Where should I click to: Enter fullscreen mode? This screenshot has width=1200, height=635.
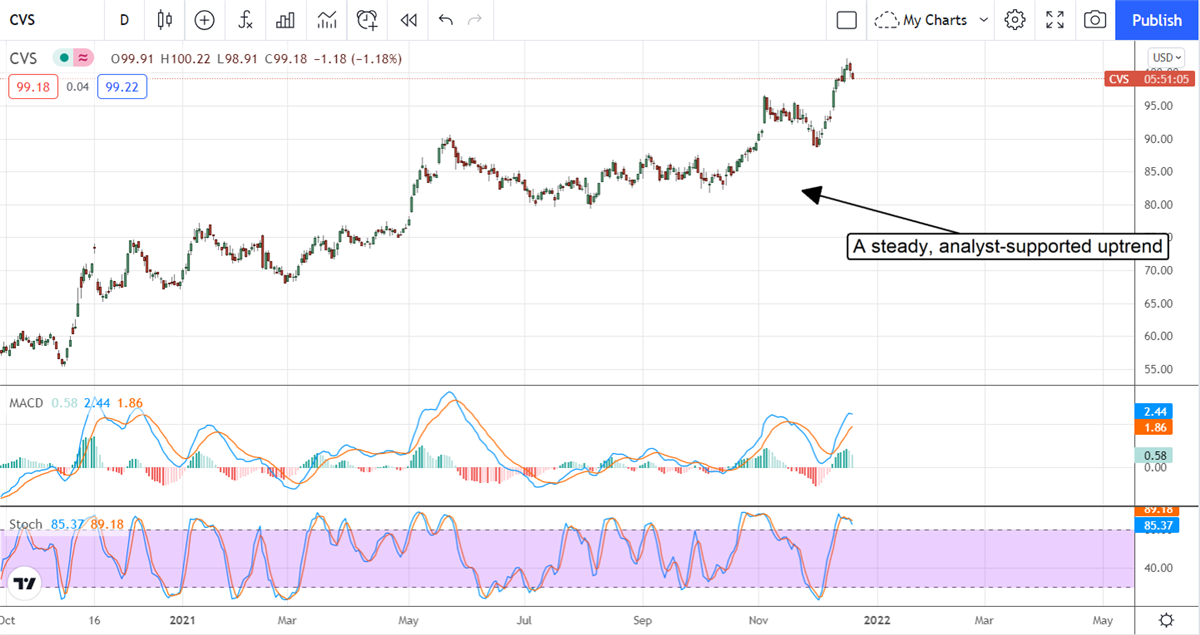(x=1055, y=20)
